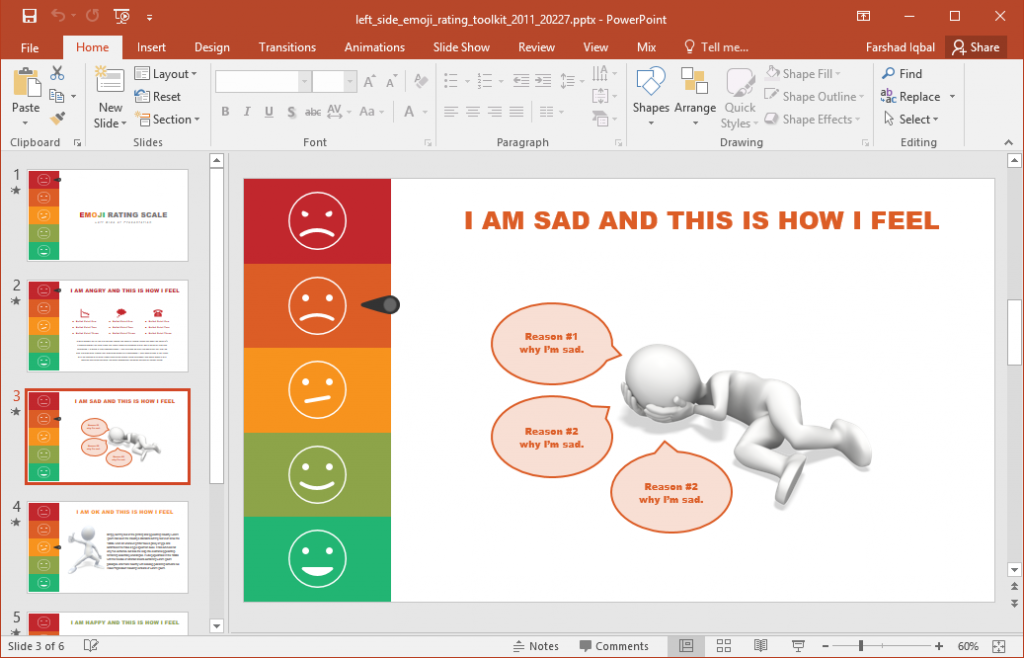The image size is (1024, 658).
Task: Undo the last action
Action: pos(58,16)
